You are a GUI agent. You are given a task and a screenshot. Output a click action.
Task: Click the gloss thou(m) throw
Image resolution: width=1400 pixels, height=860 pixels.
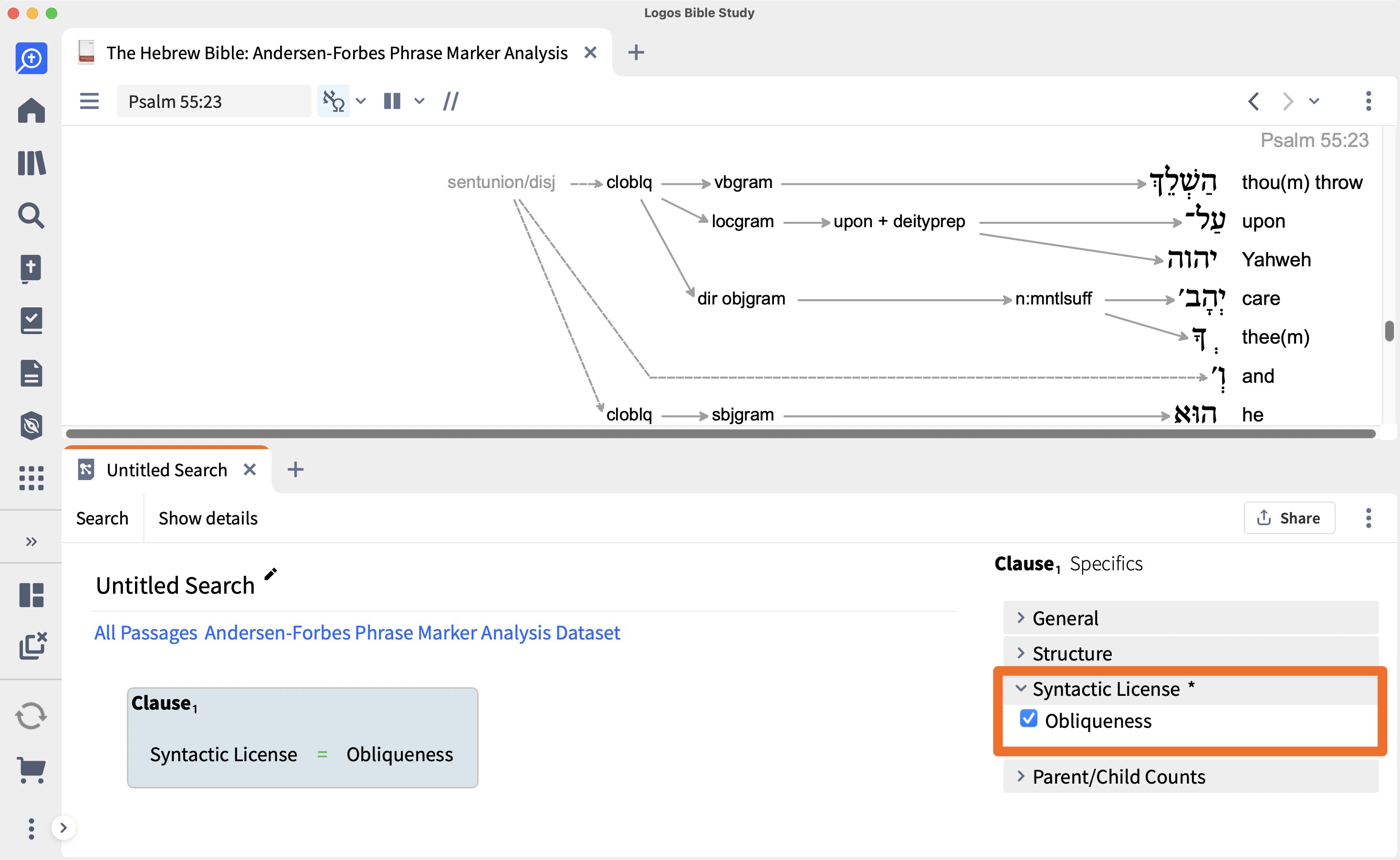point(1302,182)
